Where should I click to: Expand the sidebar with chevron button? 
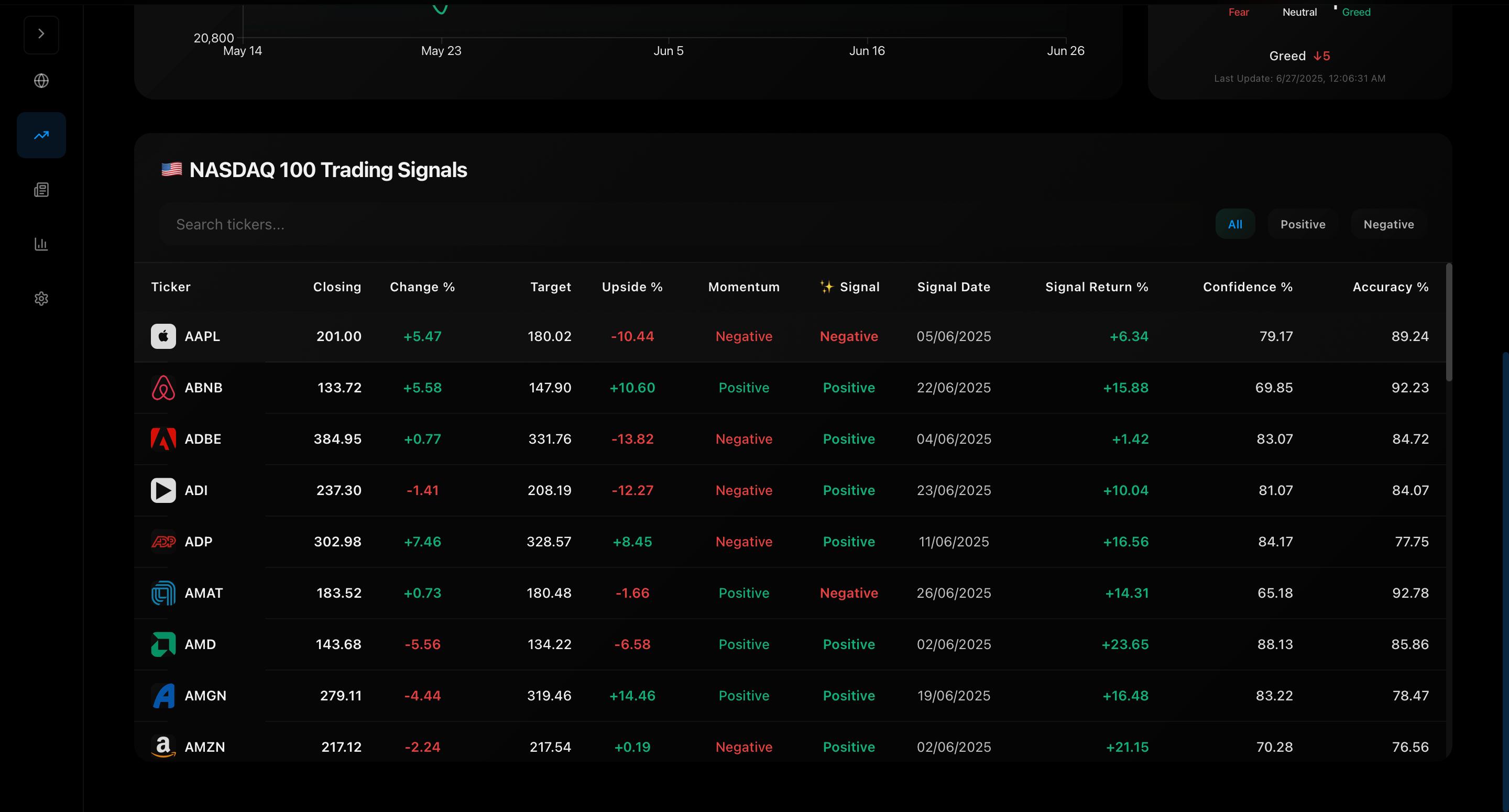click(41, 34)
